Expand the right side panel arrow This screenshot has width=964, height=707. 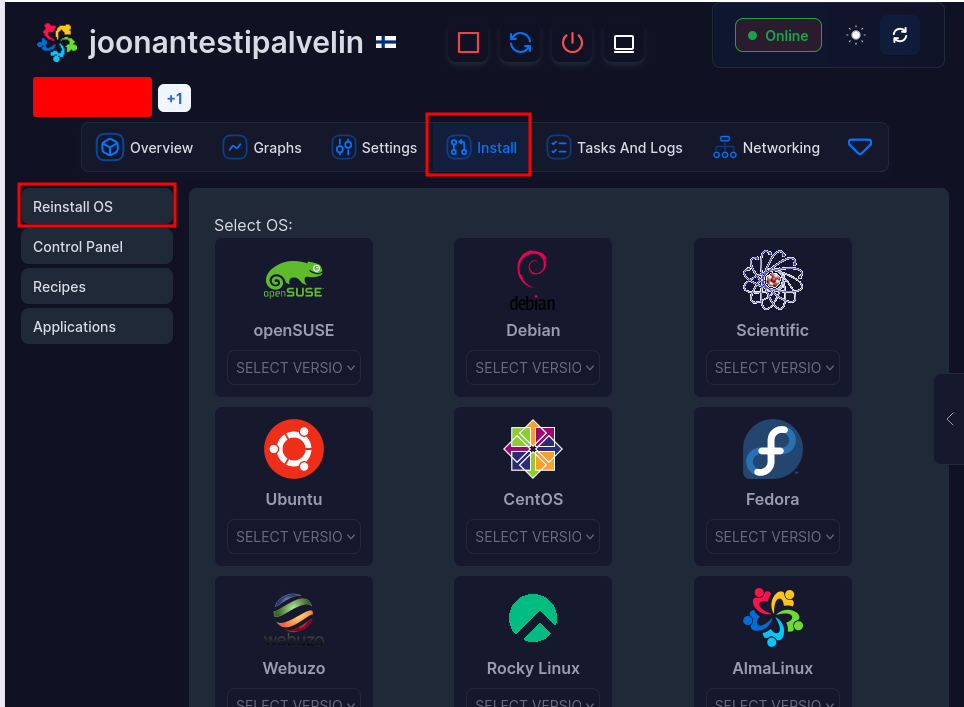[x=949, y=419]
